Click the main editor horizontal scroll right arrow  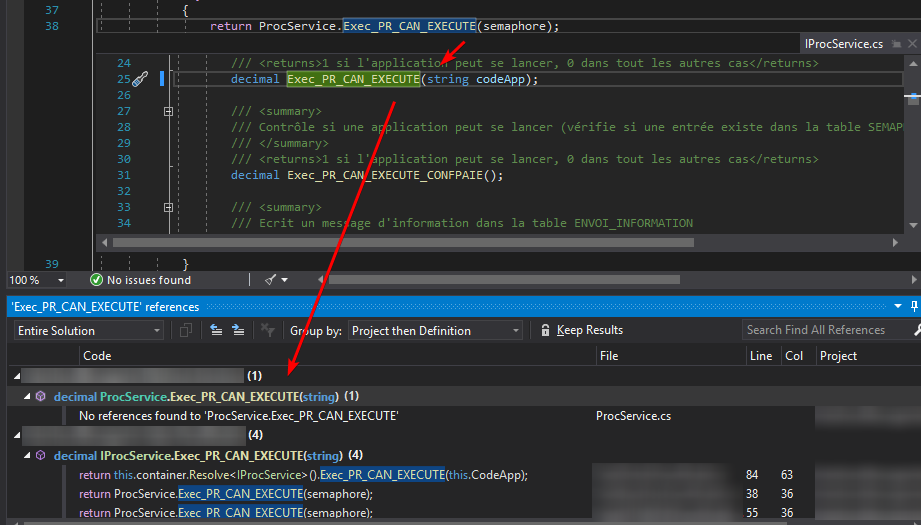point(915,280)
